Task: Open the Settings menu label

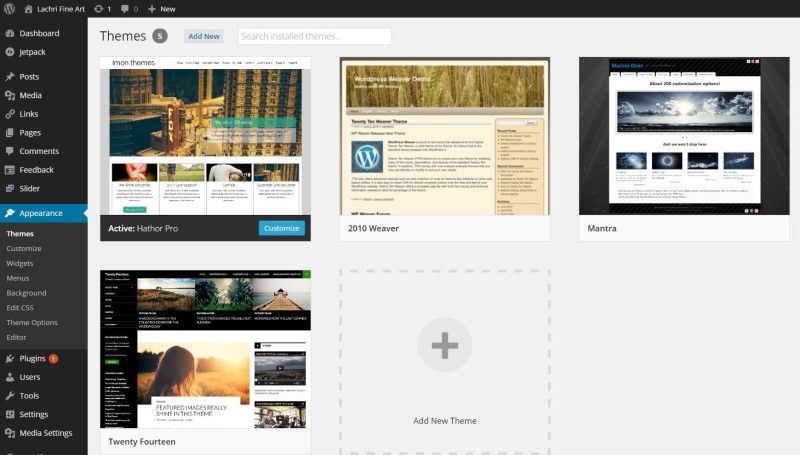Action: pos(34,414)
